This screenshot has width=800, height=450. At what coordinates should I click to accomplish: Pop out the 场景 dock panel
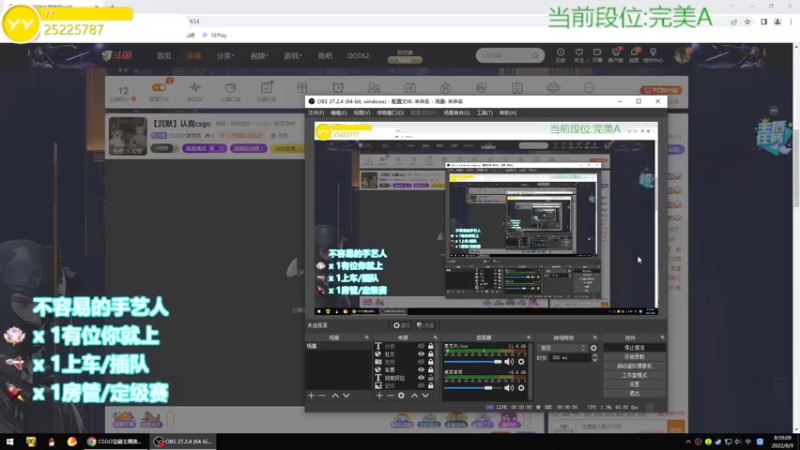366,338
